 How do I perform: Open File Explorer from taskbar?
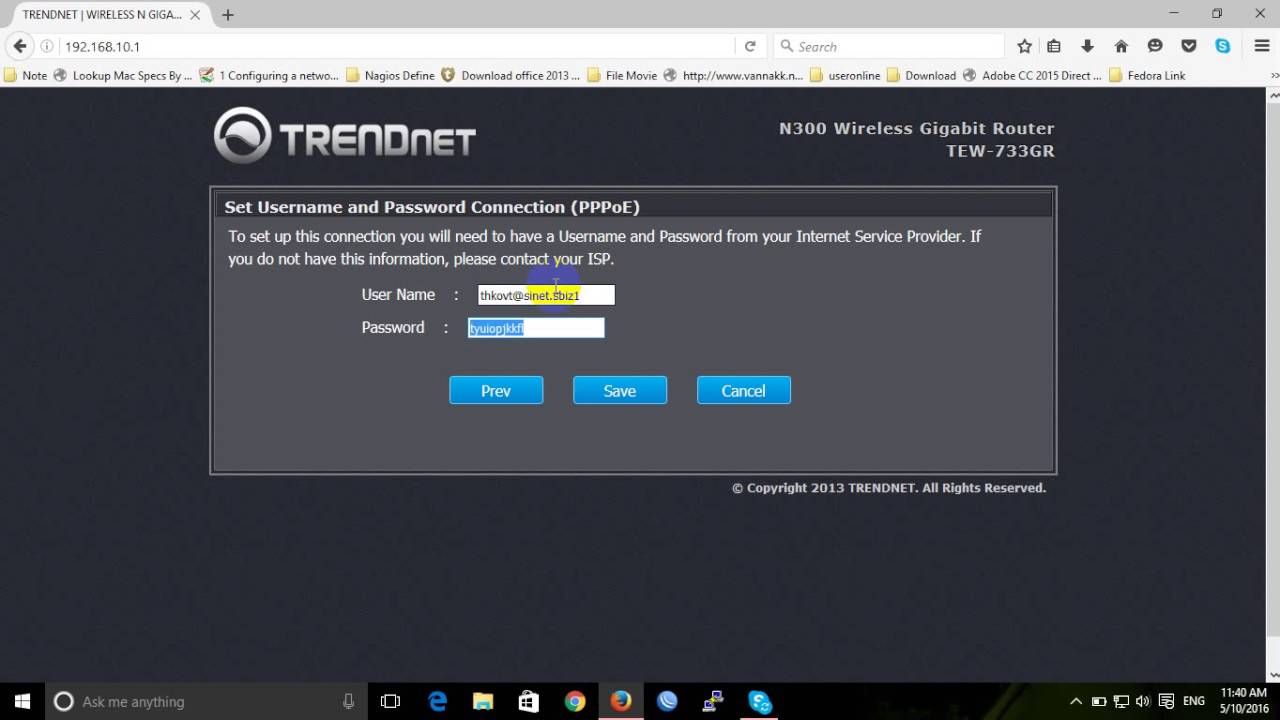point(483,701)
